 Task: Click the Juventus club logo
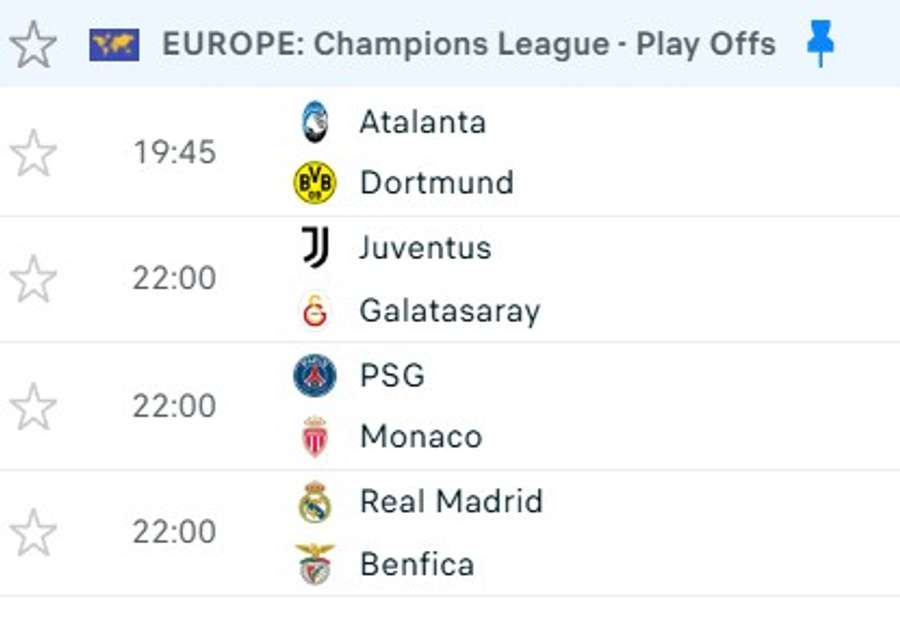[315, 248]
